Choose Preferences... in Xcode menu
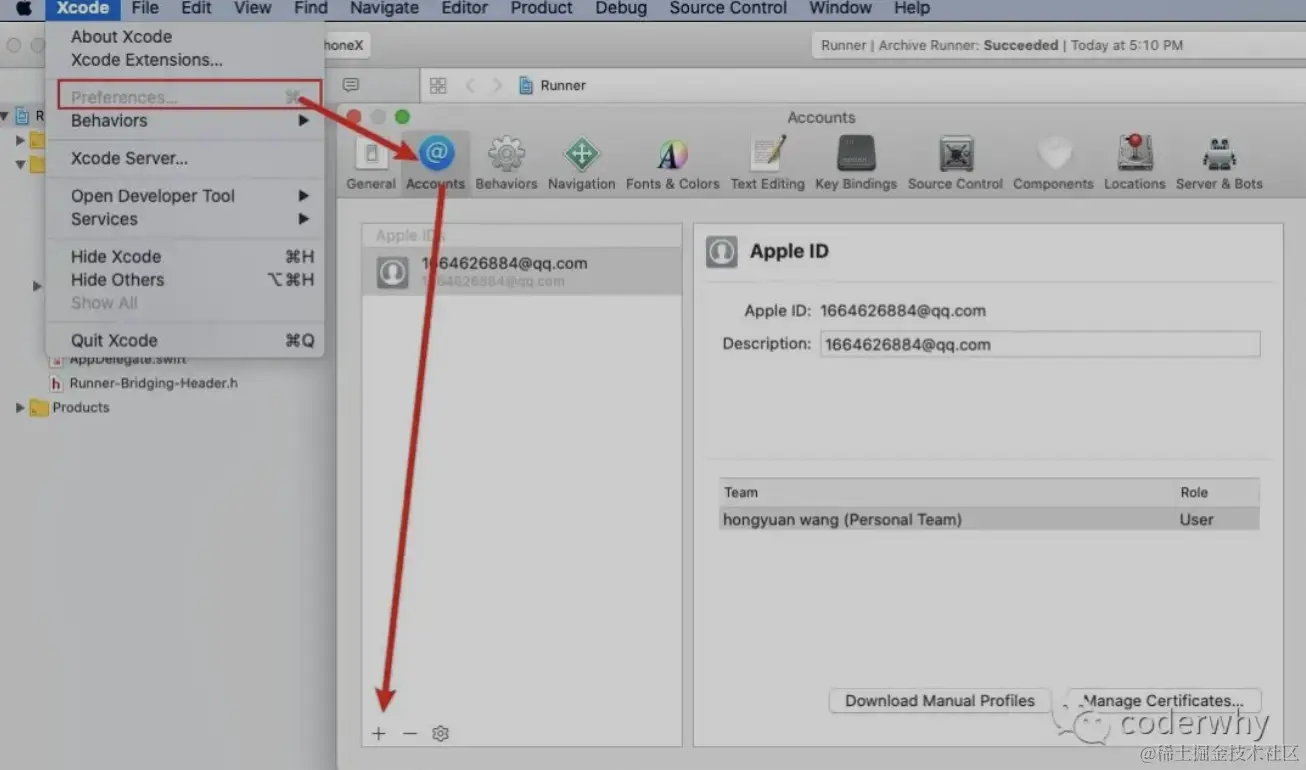Viewport: 1306px width, 770px height. coord(188,97)
